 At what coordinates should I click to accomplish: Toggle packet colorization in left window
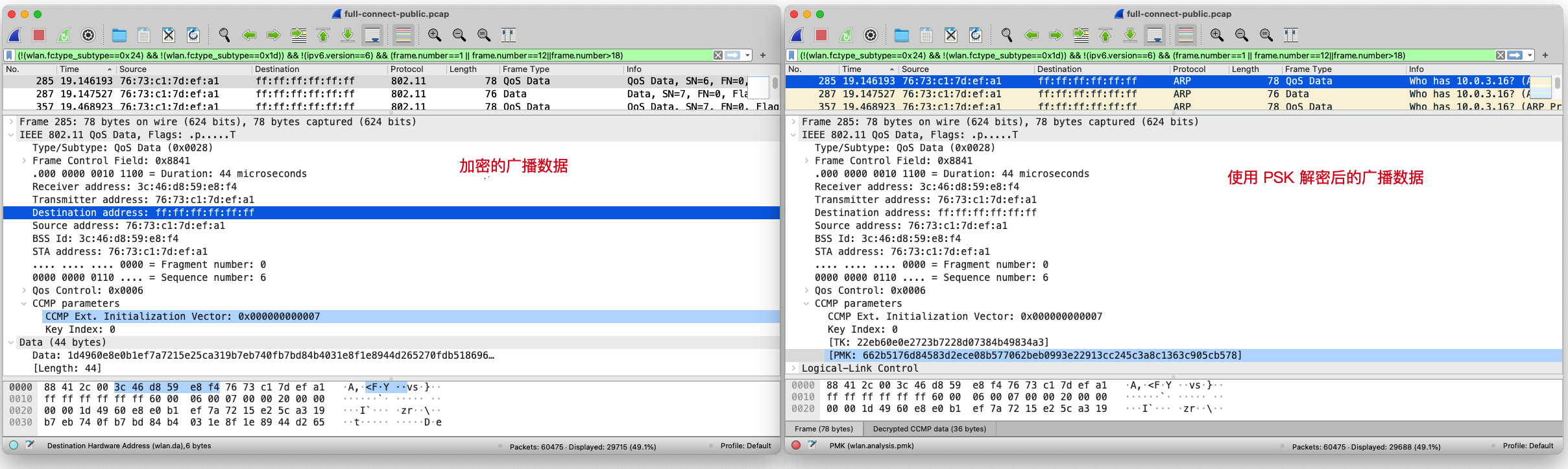[x=403, y=35]
